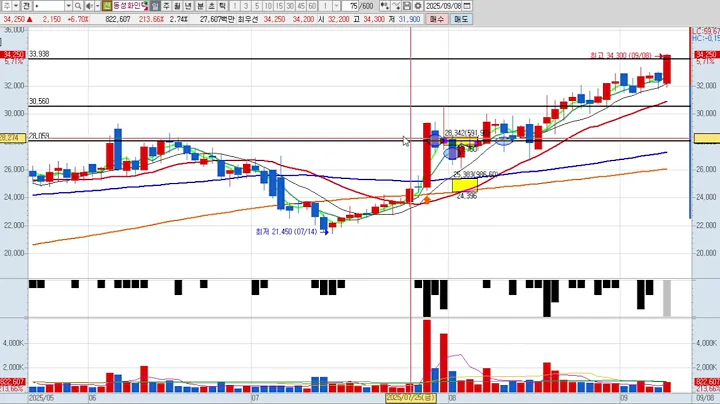The height and width of the screenshot is (404, 720).
Task: Switch to 년 yearly chart period
Action: pos(188,6)
